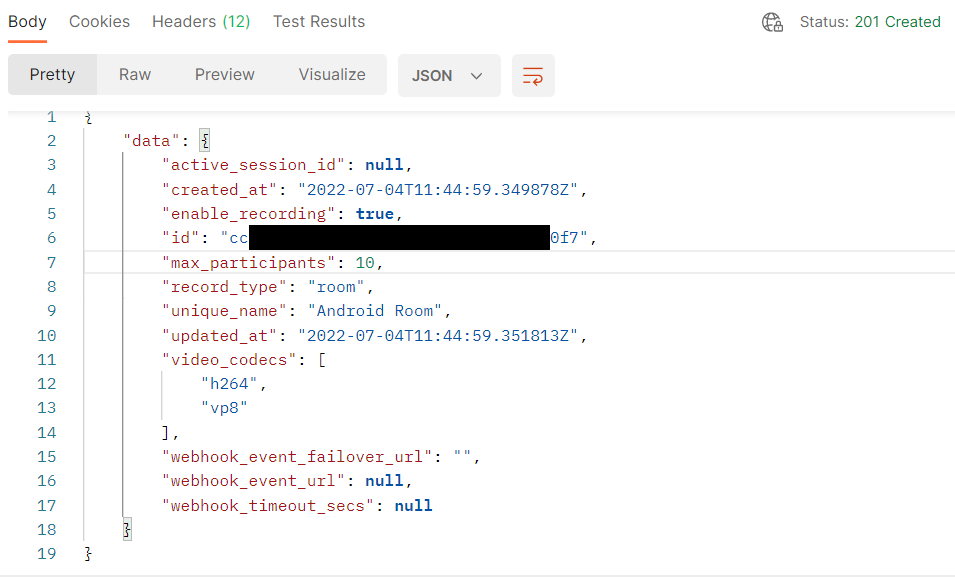This screenshot has height=577, width=955.
Task: Click the "active_session_id" key
Action: (x=253, y=165)
